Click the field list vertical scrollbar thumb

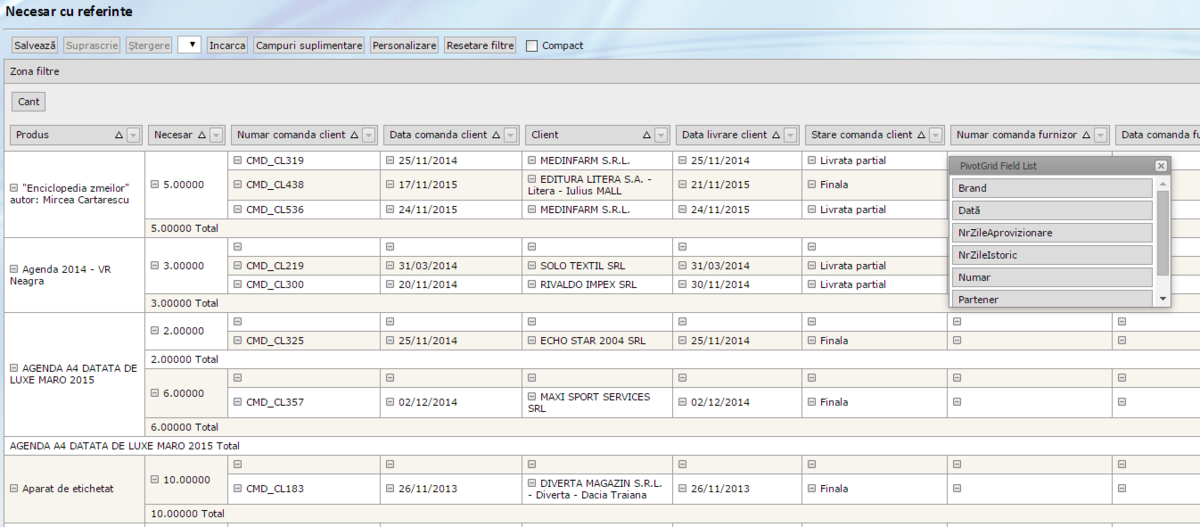click(x=1162, y=232)
